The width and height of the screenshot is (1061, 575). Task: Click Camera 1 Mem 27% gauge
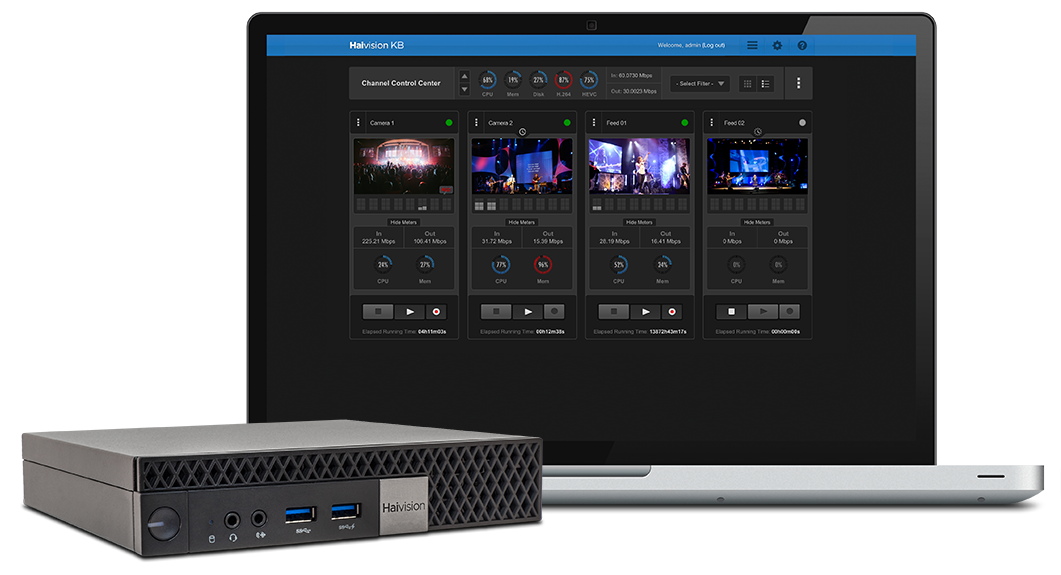point(425,264)
